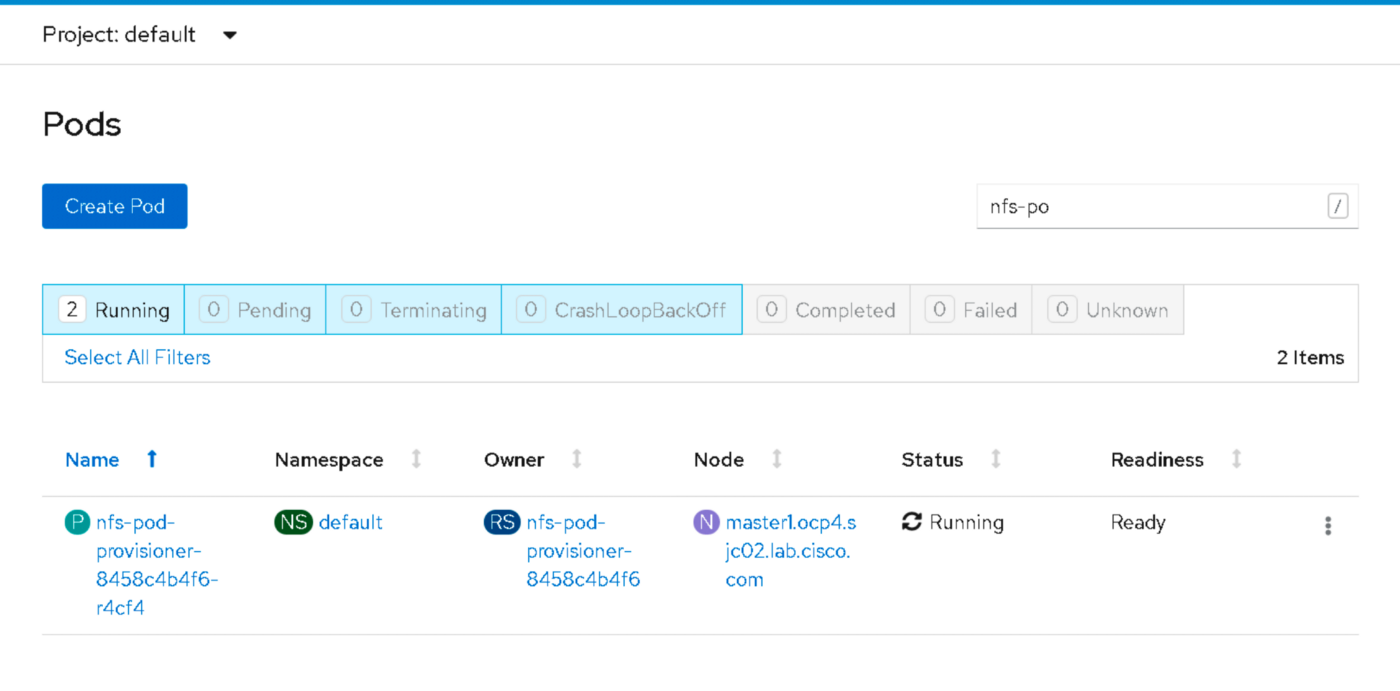
Task: Click the kebab menu for nfs-pod-provisioner row
Action: click(x=1327, y=526)
